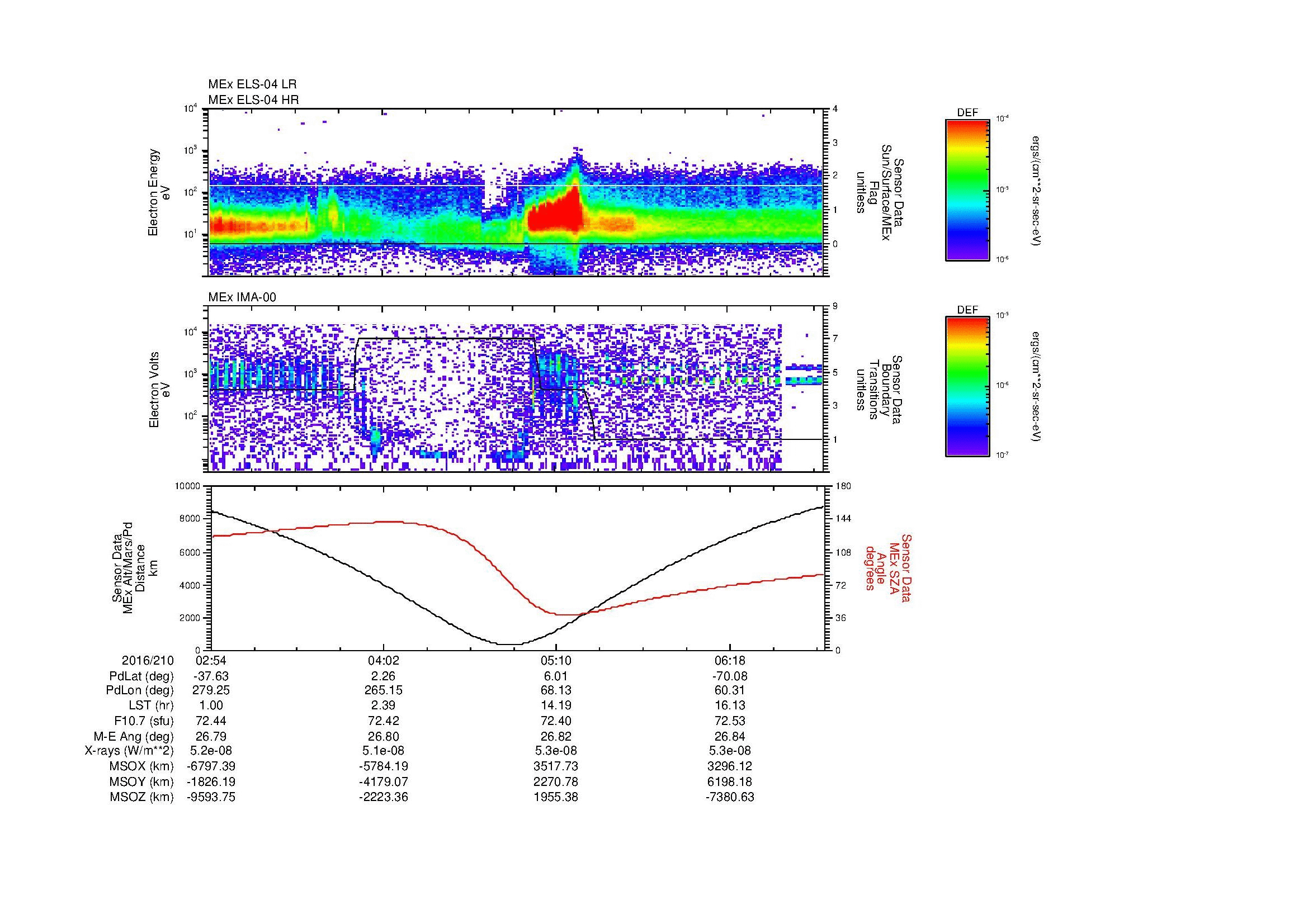
Task: Click the 'M-E Ang (deg)' row label
Action: [x=134, y=736]
